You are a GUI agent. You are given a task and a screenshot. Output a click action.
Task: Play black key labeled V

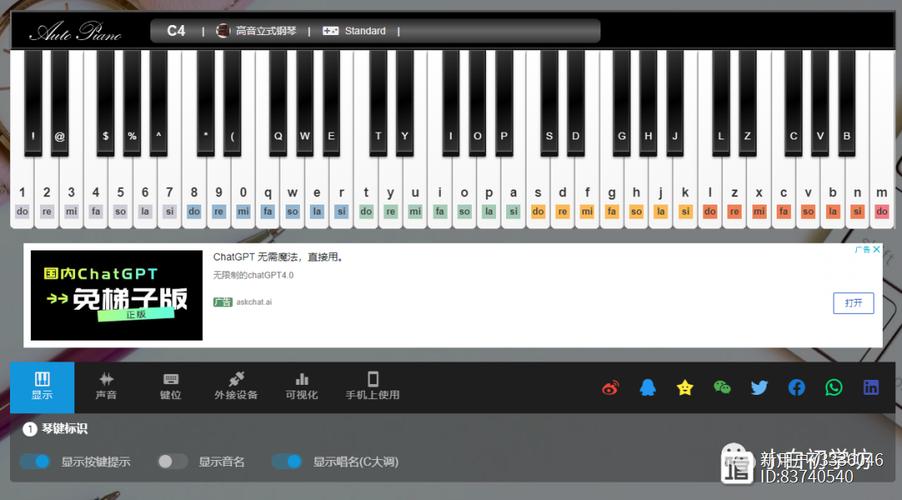click(820, 104)
